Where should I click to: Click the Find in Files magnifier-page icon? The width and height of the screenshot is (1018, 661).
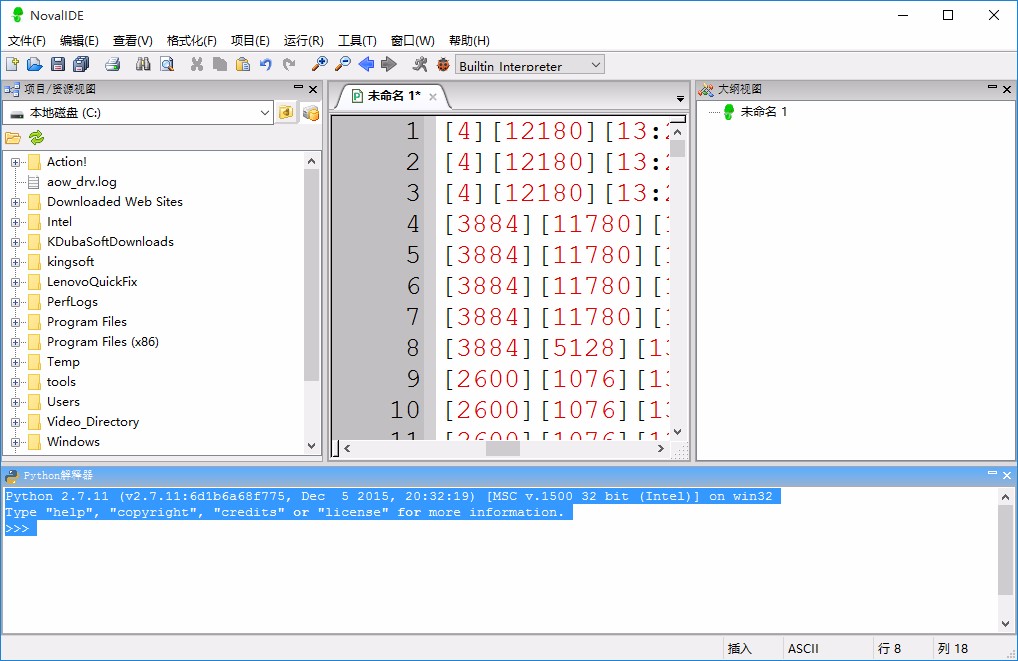click(167, 64)
